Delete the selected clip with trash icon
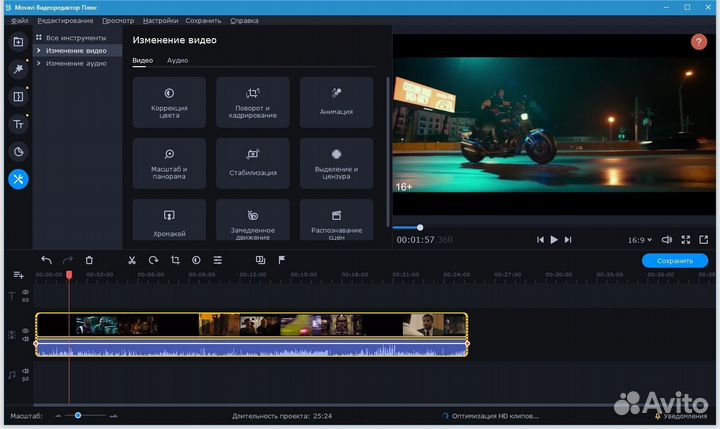Viewport: 720px width, 429px height. click(x=89, y=260)
